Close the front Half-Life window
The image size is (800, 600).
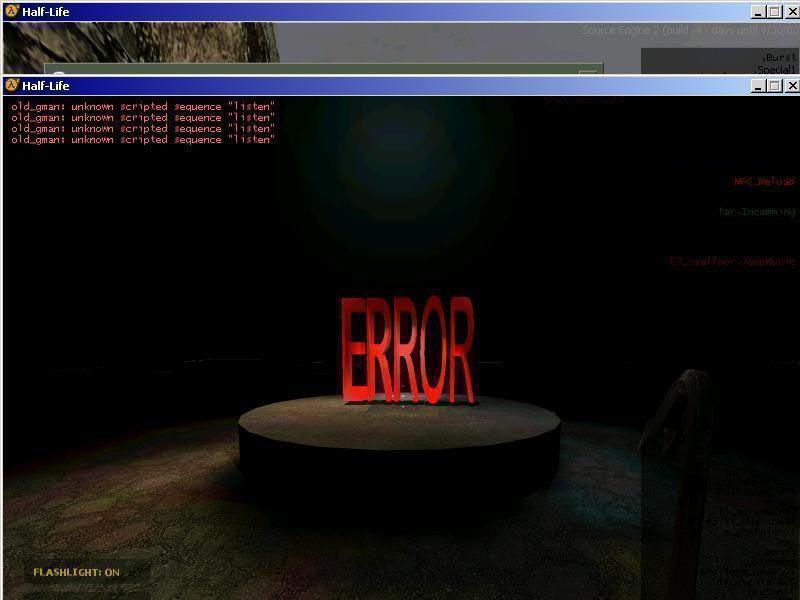click(791, 86)
